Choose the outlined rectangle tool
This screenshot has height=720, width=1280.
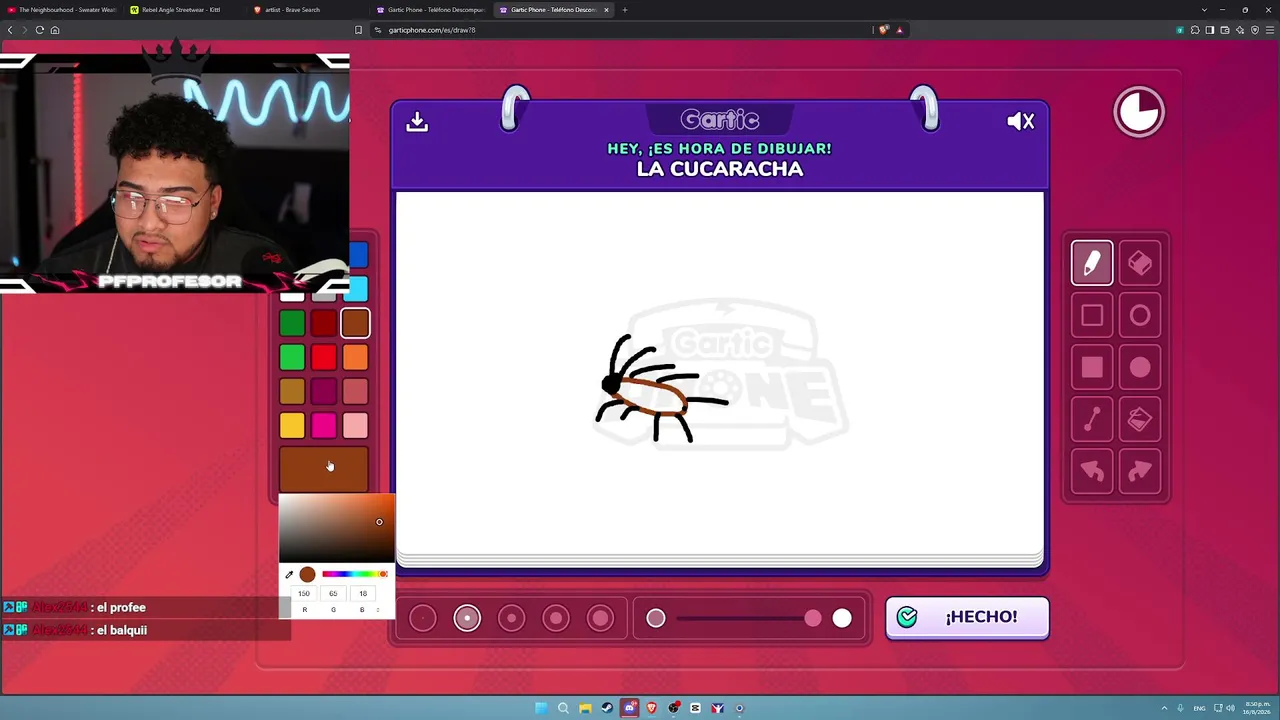click(1092, 316)
